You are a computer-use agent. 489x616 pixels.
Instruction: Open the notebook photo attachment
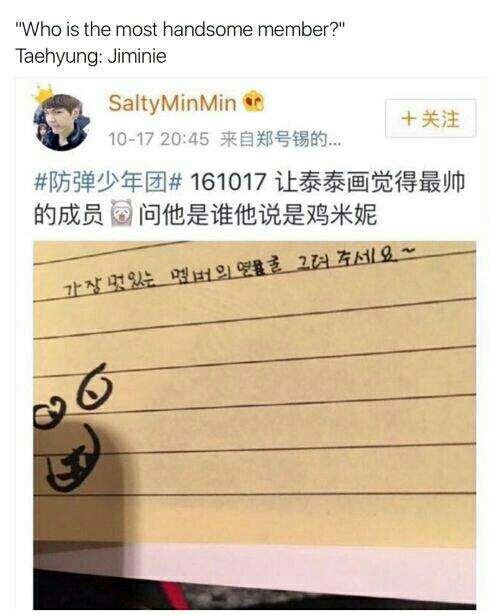(255, 425)
